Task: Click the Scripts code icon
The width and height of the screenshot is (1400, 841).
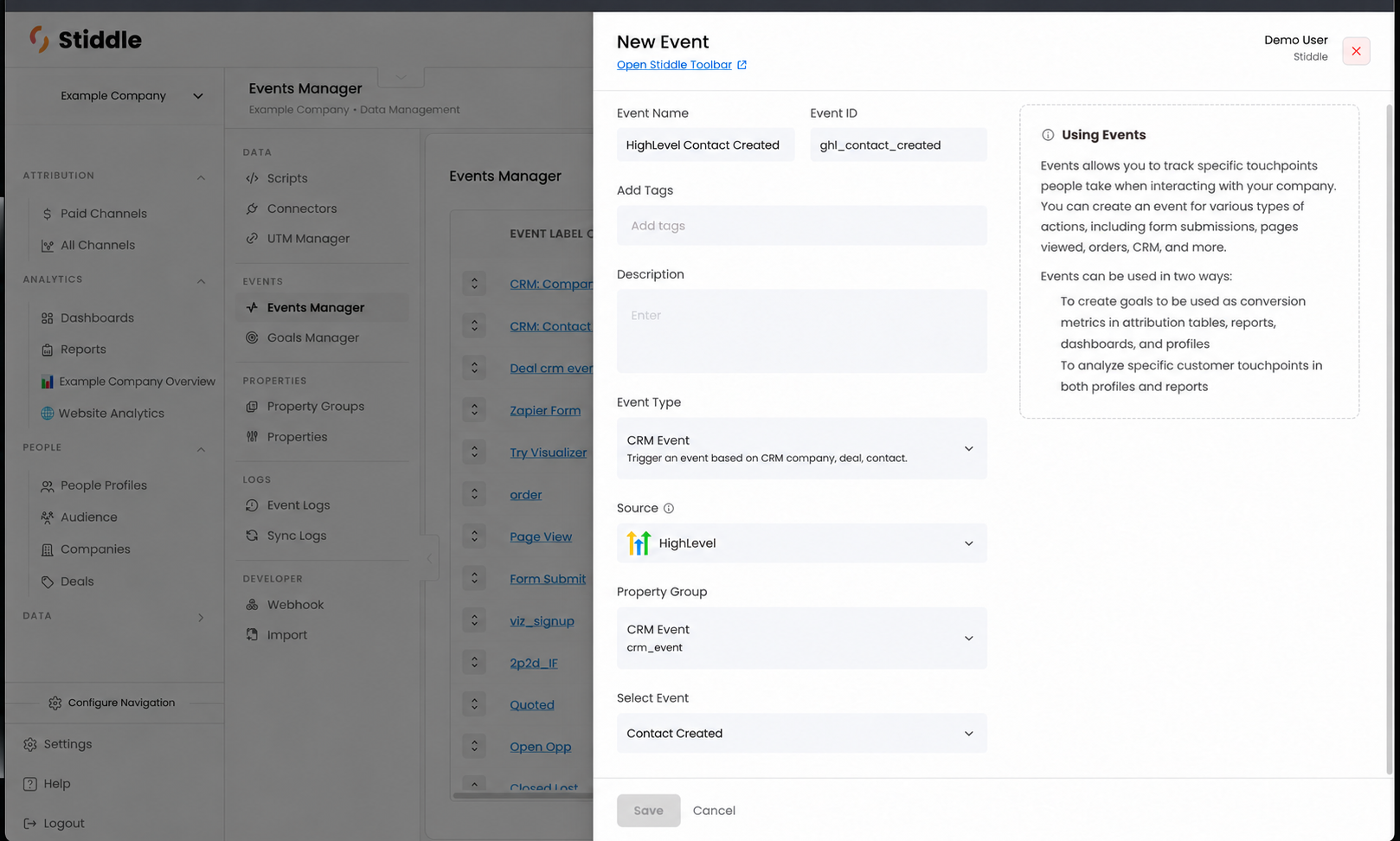Action: pyautogui.click(x=252, y=178)
